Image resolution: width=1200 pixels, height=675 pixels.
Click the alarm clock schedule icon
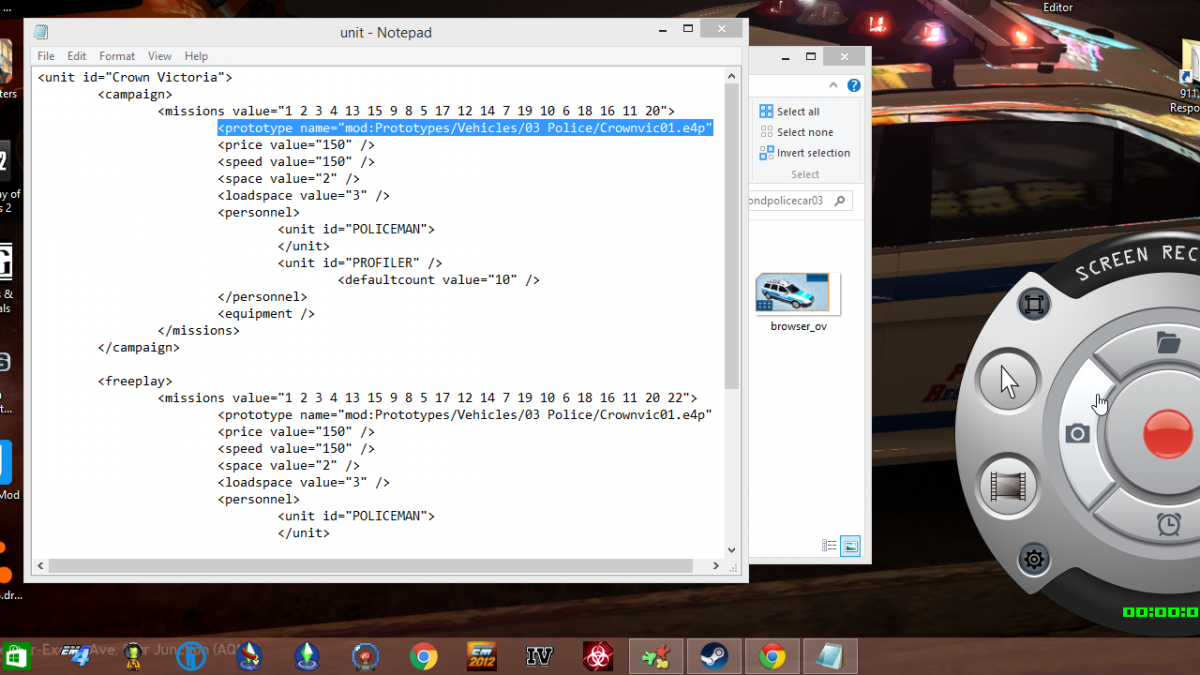point(1168,523)
